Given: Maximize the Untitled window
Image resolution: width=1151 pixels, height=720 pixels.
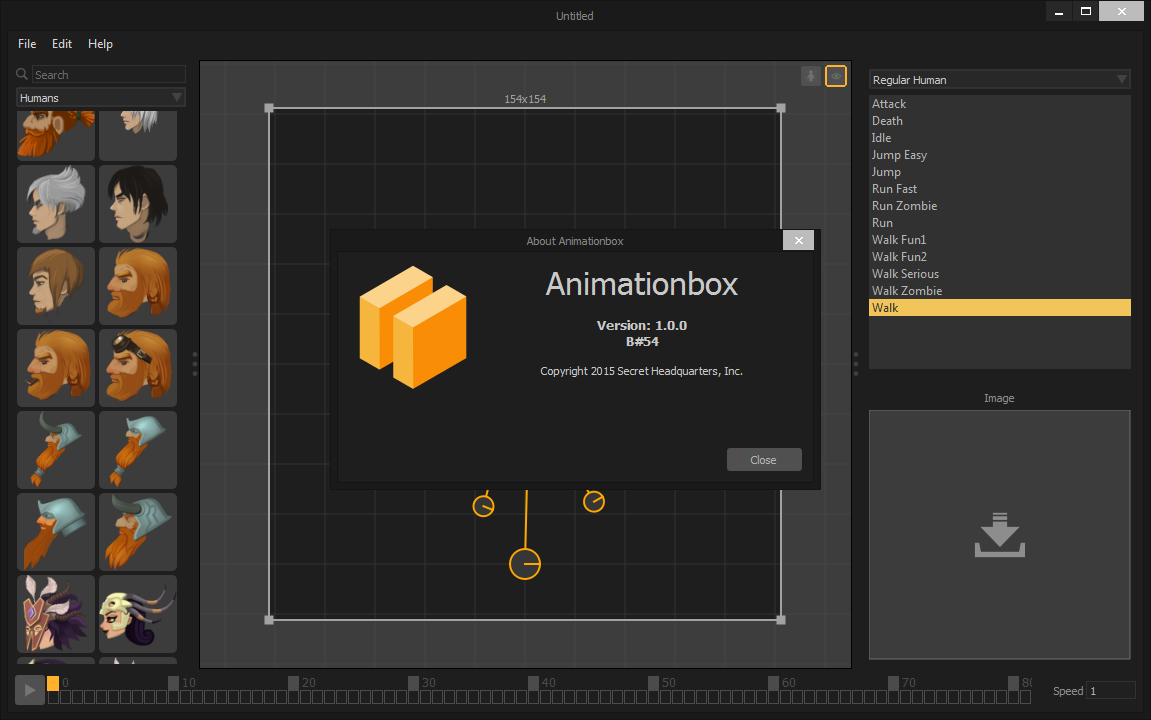Looking at the screenshot, I should click(1086, 11).
